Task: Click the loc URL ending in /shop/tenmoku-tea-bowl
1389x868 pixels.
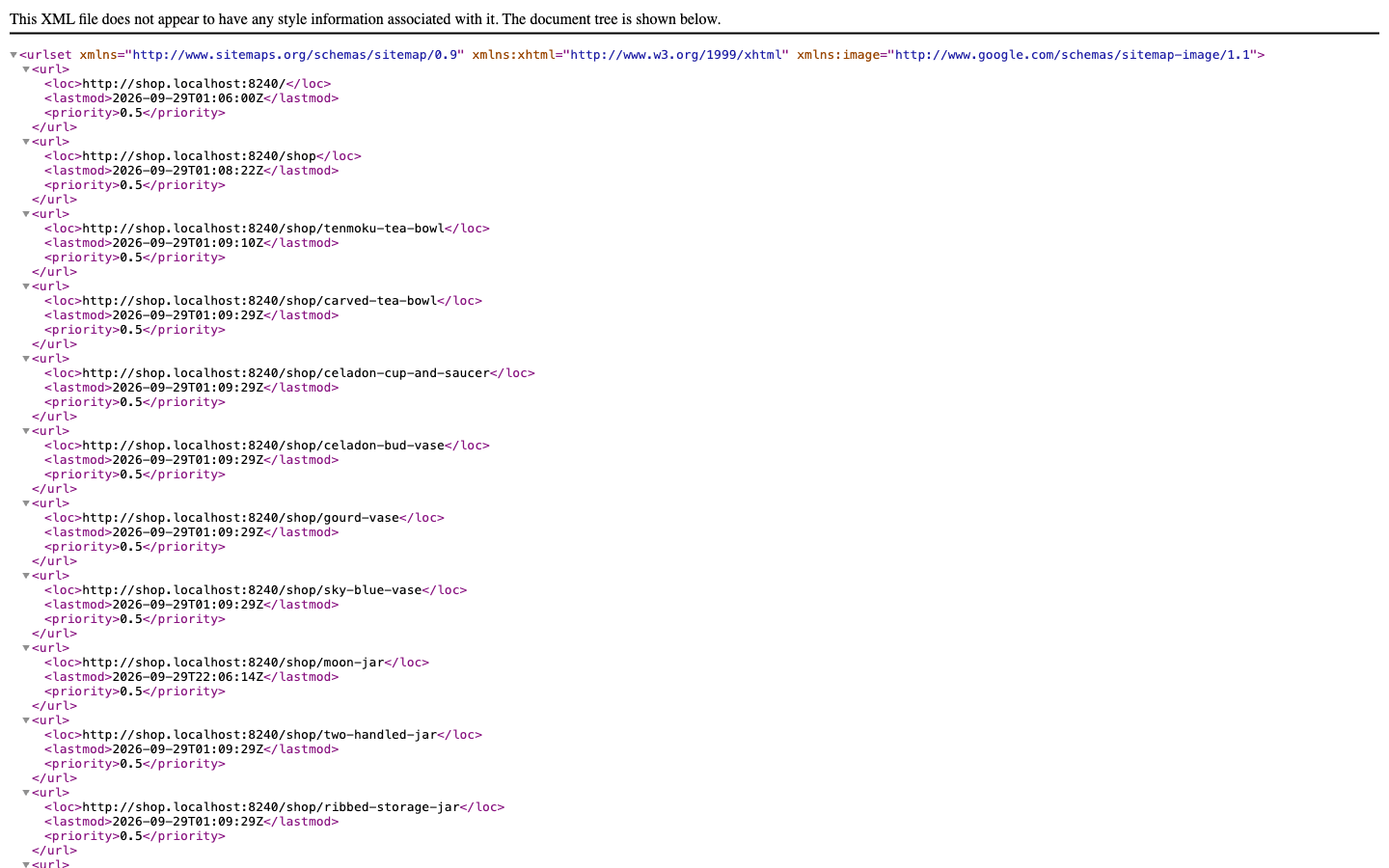Action: pyautogui.click(x=263, y=229)
